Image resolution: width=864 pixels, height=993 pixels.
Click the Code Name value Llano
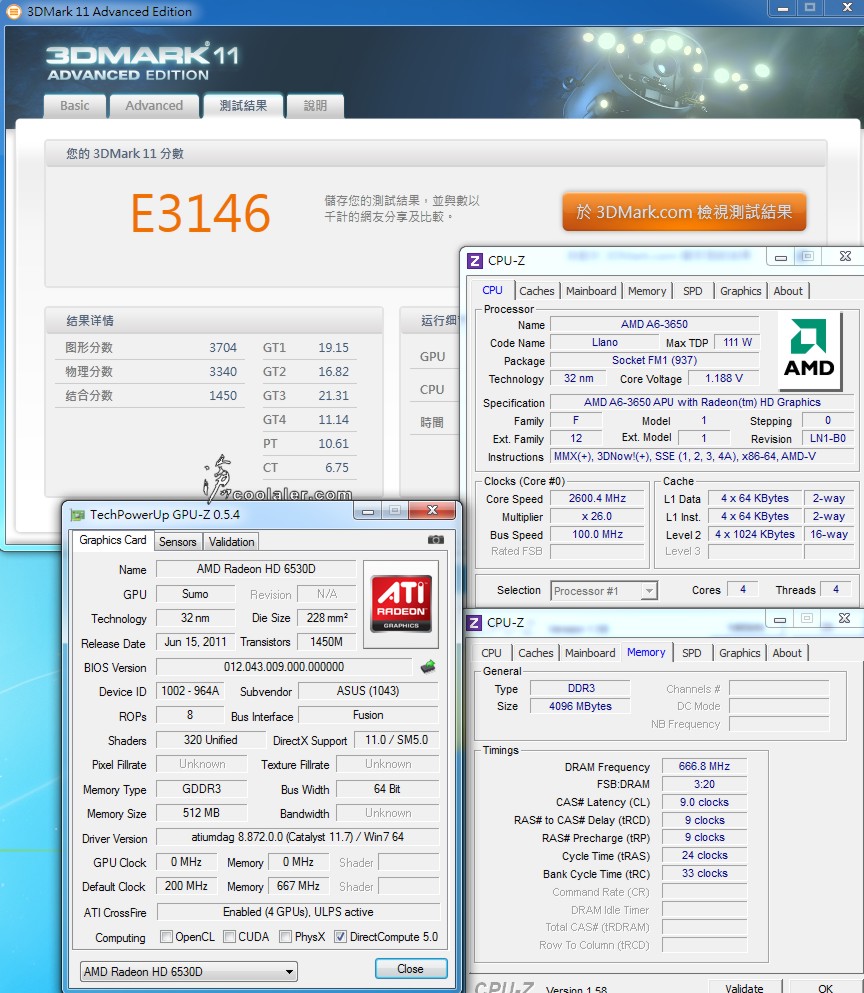605,343
